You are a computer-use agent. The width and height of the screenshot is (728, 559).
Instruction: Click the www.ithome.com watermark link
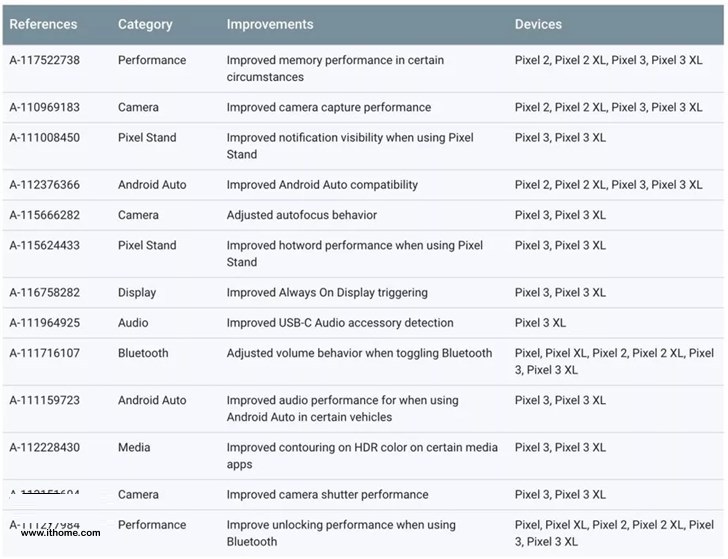tap(60, 533)
